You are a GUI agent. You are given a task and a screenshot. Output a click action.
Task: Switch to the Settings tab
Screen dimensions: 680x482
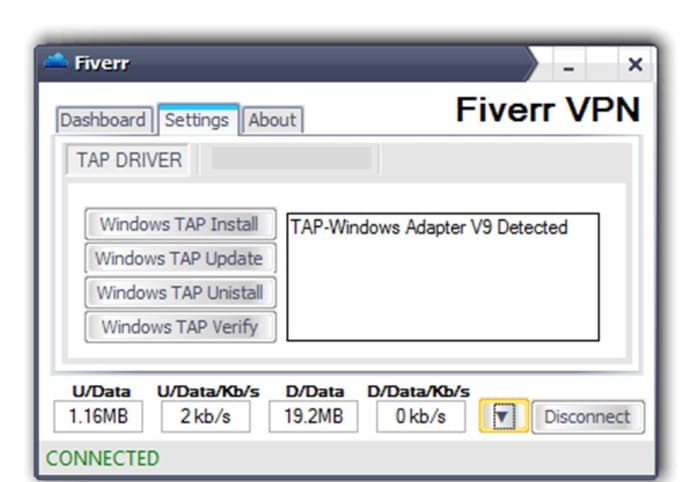tap(198, 120)
